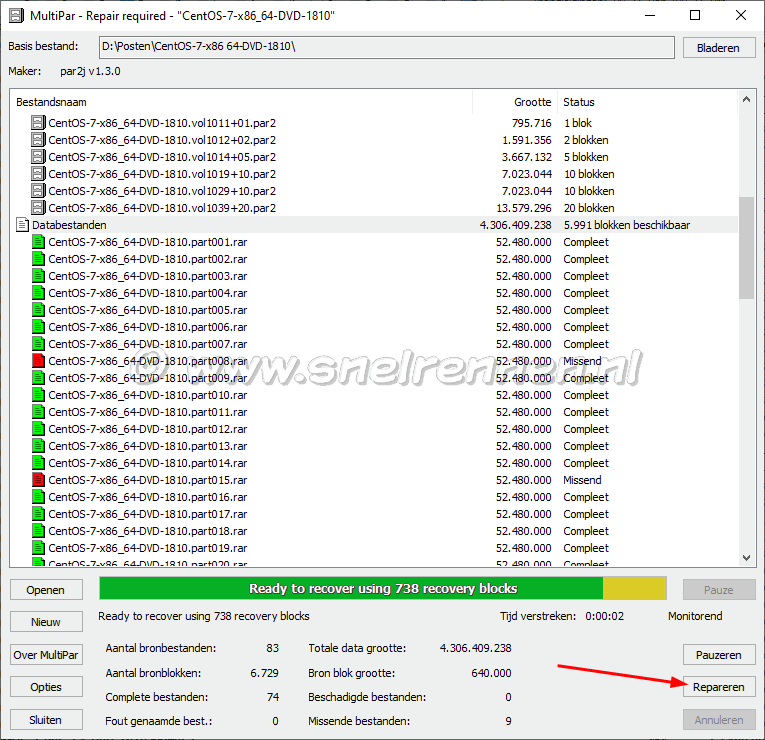This screenshot has height=740, width=765.
Task: Click the green icon of part009.rar
Action: pyautogui.click(x=39, y=378)
